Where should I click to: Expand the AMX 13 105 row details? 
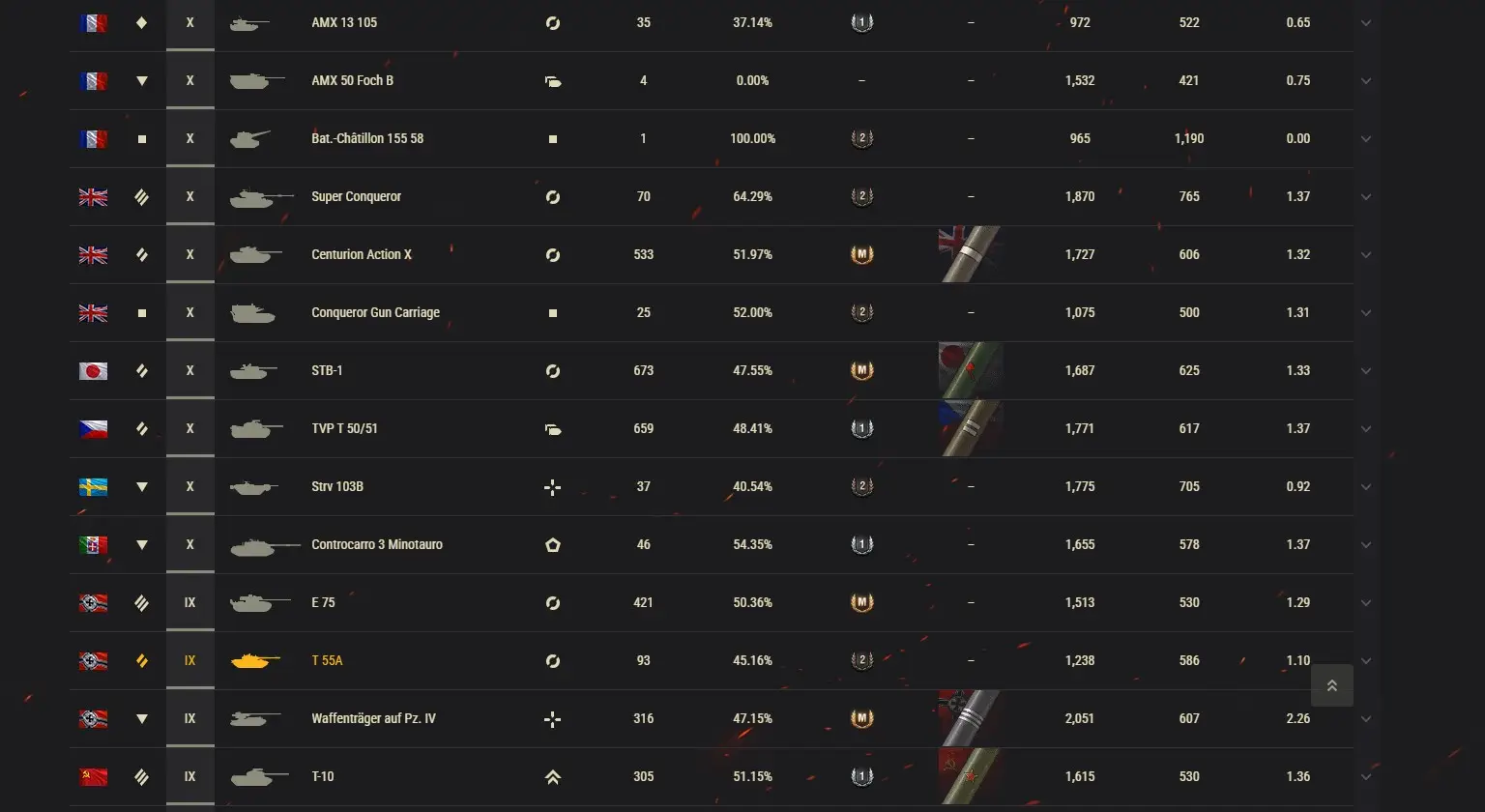[1366, 23]
